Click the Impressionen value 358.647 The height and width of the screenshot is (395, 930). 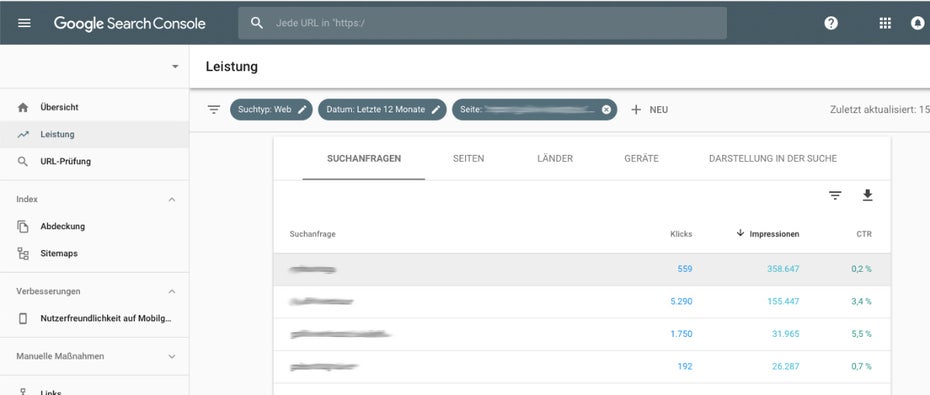coord(783,269)
